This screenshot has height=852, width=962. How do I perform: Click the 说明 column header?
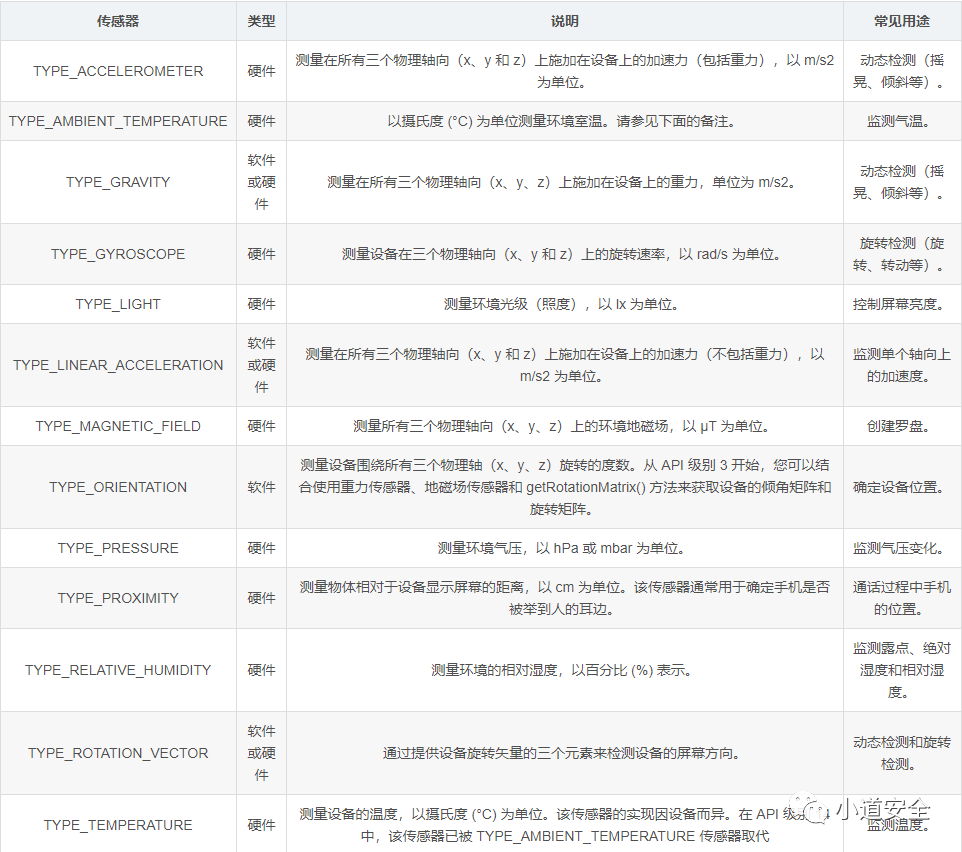click(564, 21)
